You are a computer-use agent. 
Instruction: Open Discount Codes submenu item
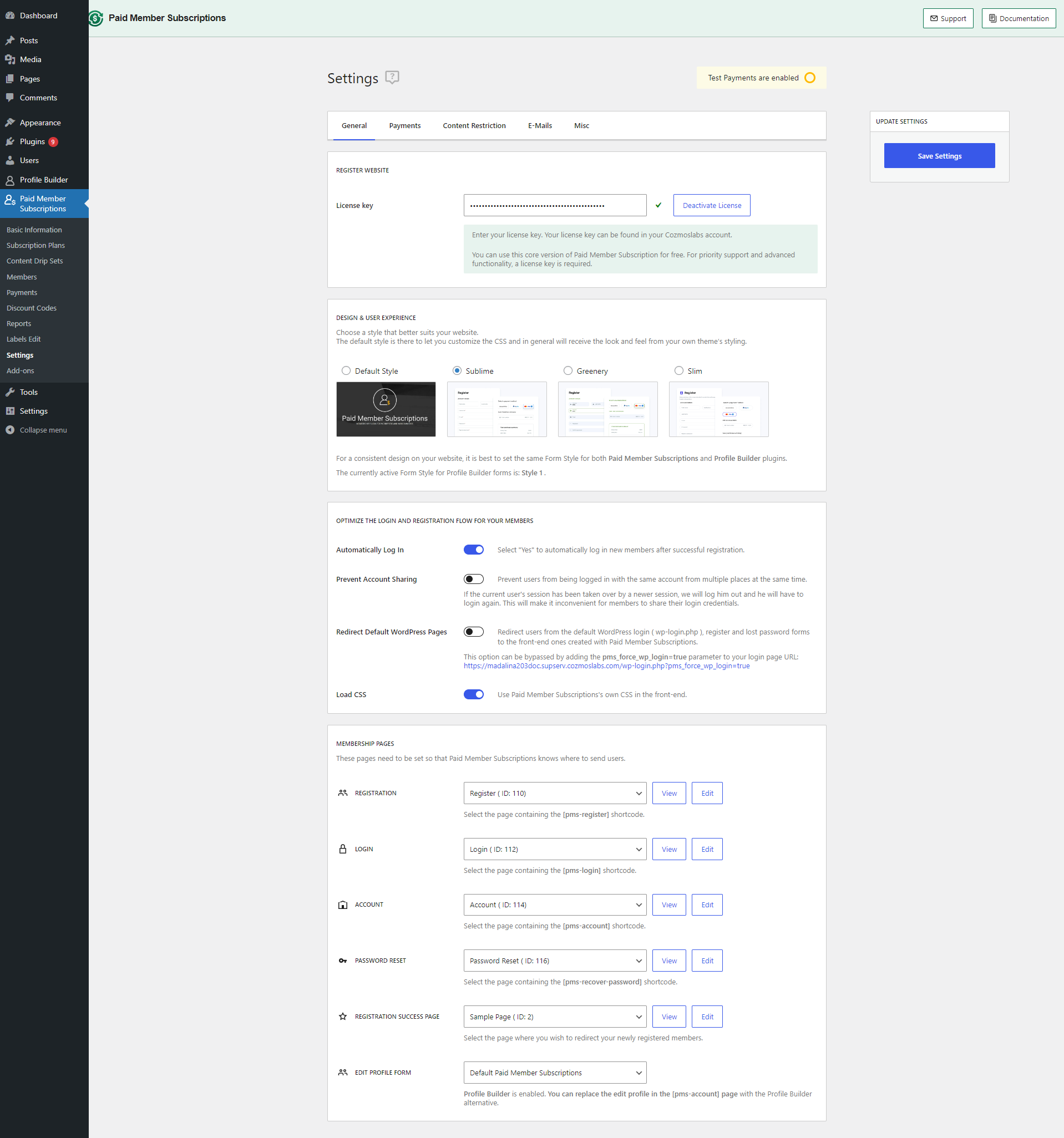coord(32,308)
